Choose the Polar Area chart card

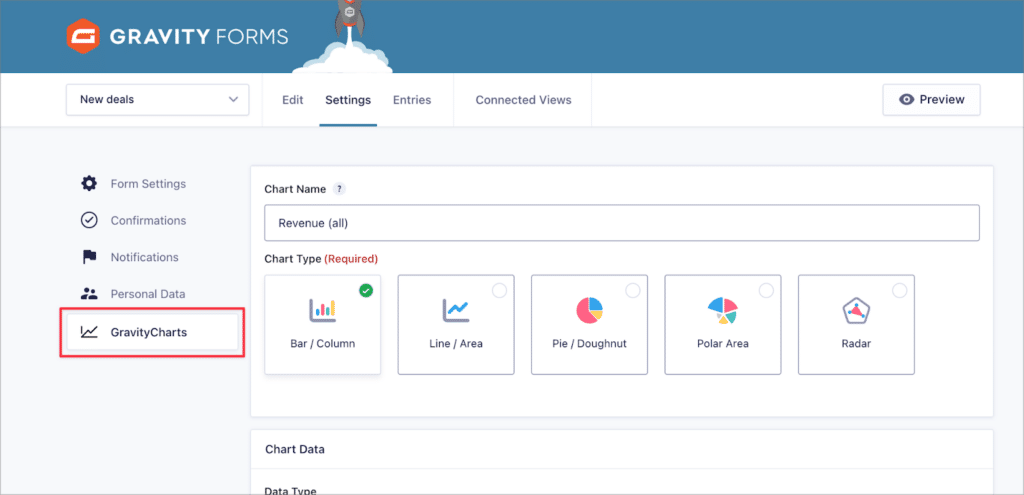pyautogui.click(x=723, y=325)
